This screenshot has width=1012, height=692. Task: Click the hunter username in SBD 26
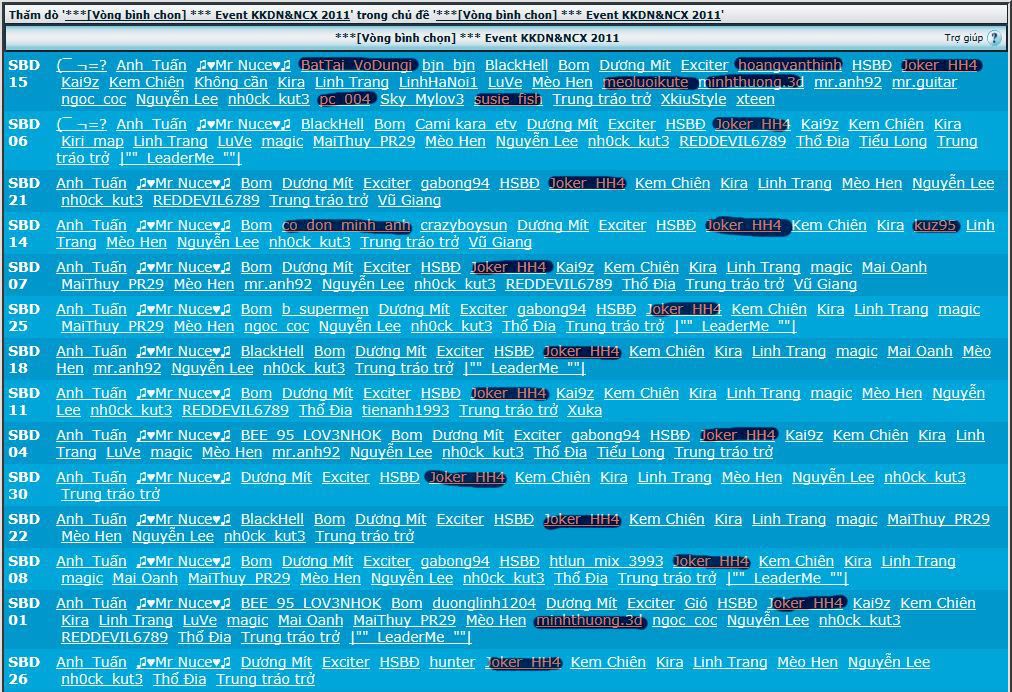[x=452, y=662]
